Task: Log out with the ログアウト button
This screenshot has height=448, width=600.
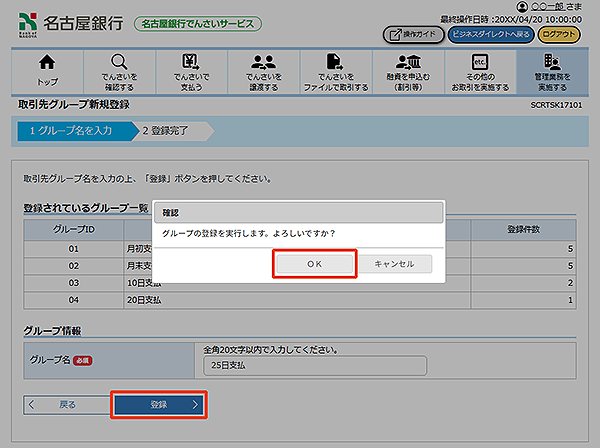Action: click(562, 35)
